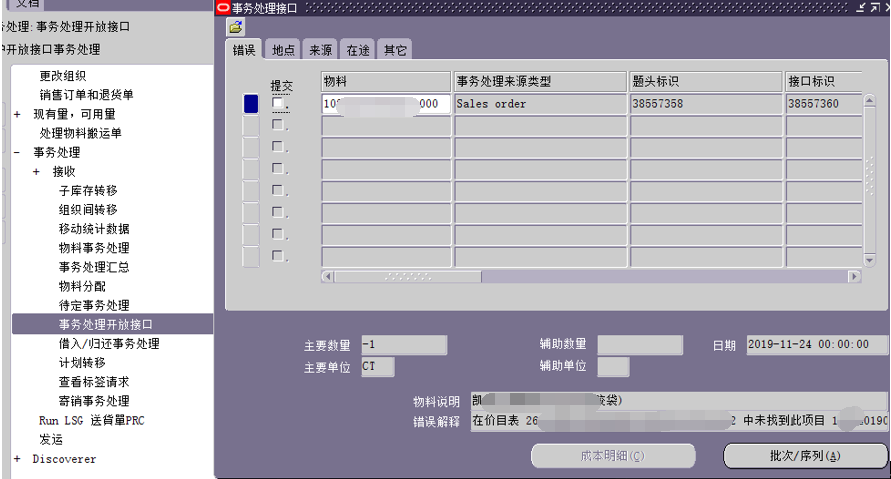Tick the 提交 checkbox in the third row
Screen dimensions: 891x479
tap(278, 147)
